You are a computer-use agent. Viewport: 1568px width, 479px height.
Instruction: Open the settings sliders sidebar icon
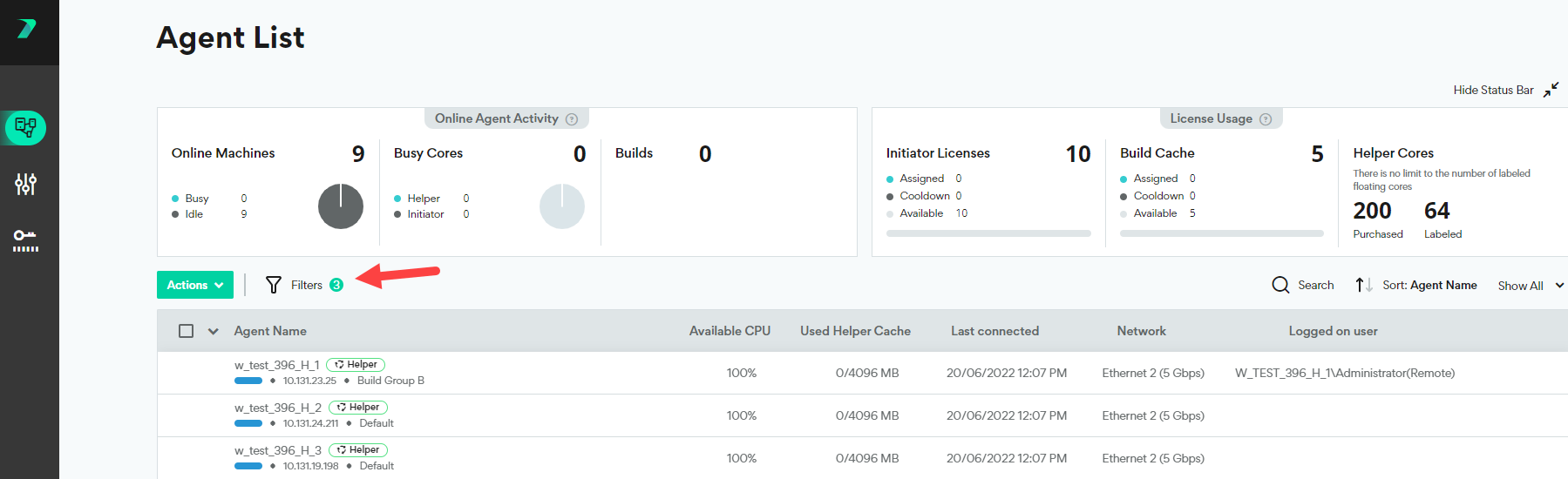pos(25,184)
